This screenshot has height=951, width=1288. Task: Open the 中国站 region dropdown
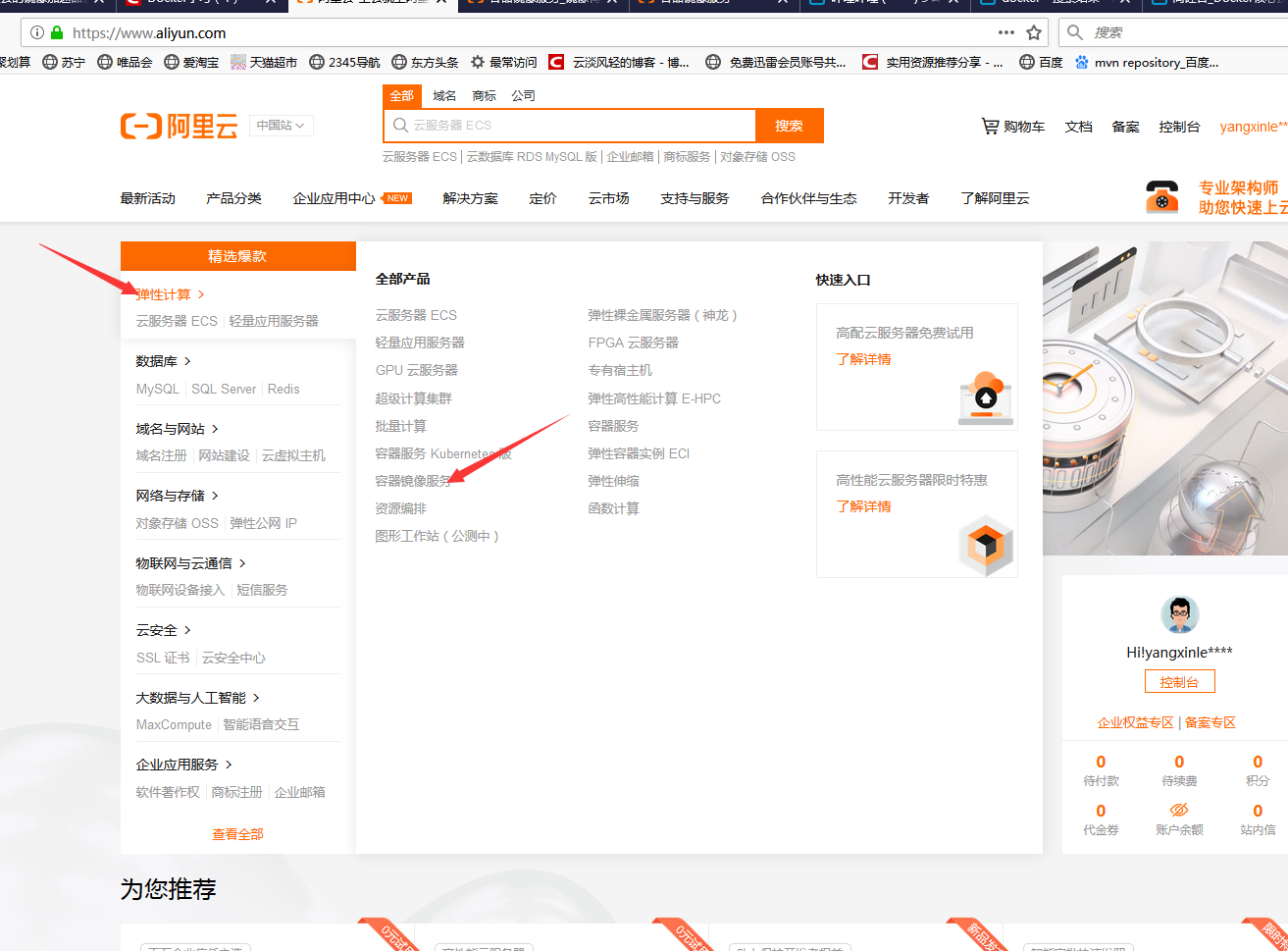283,126
